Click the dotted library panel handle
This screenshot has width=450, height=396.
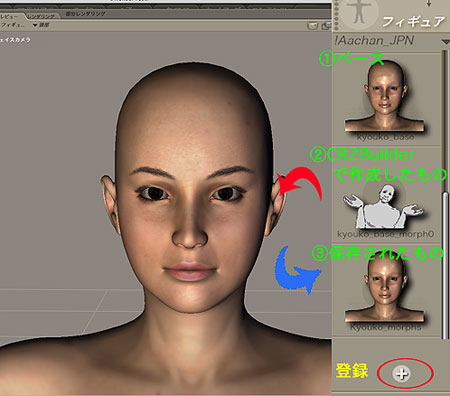coord(336,15)
